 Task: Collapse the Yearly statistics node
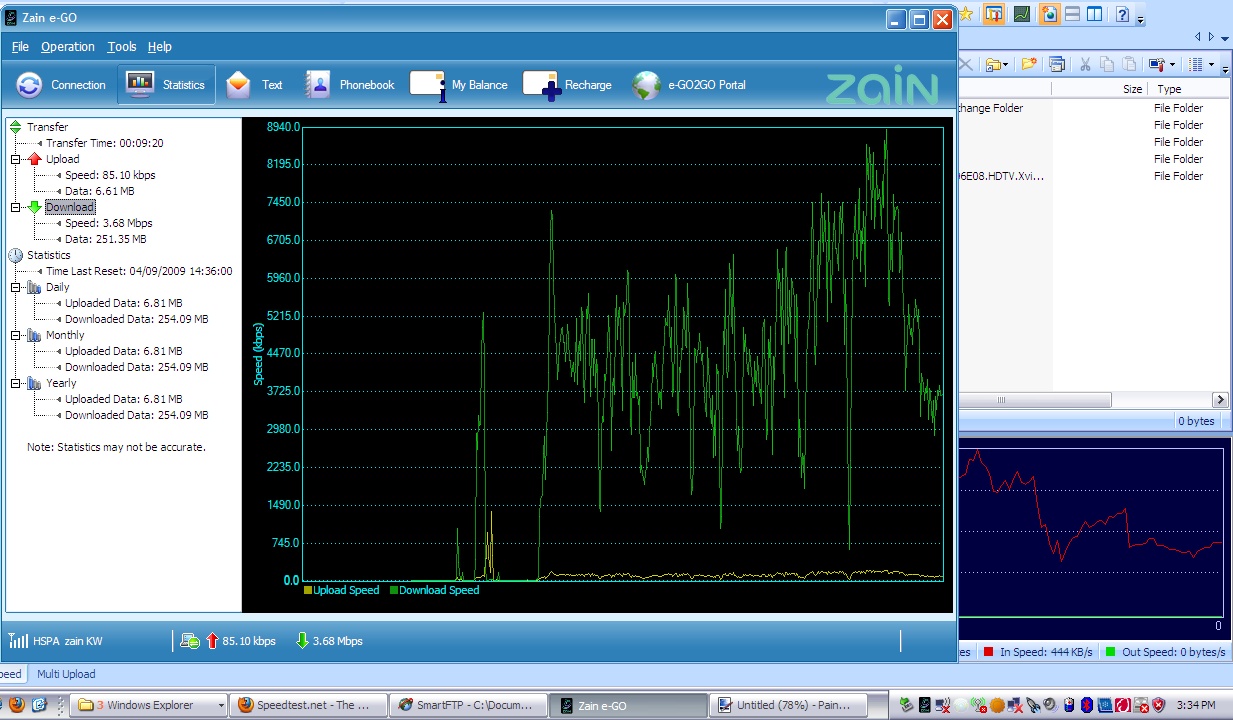[x=16, y=383]
